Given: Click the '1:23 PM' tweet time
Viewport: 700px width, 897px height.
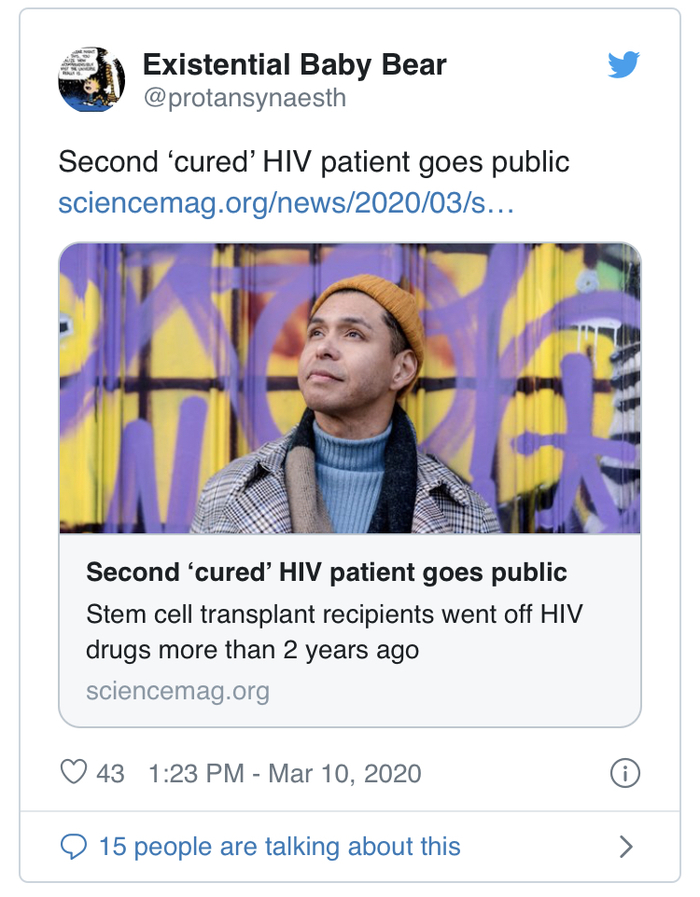Looking at the screenshot, I should pos(197,773).
